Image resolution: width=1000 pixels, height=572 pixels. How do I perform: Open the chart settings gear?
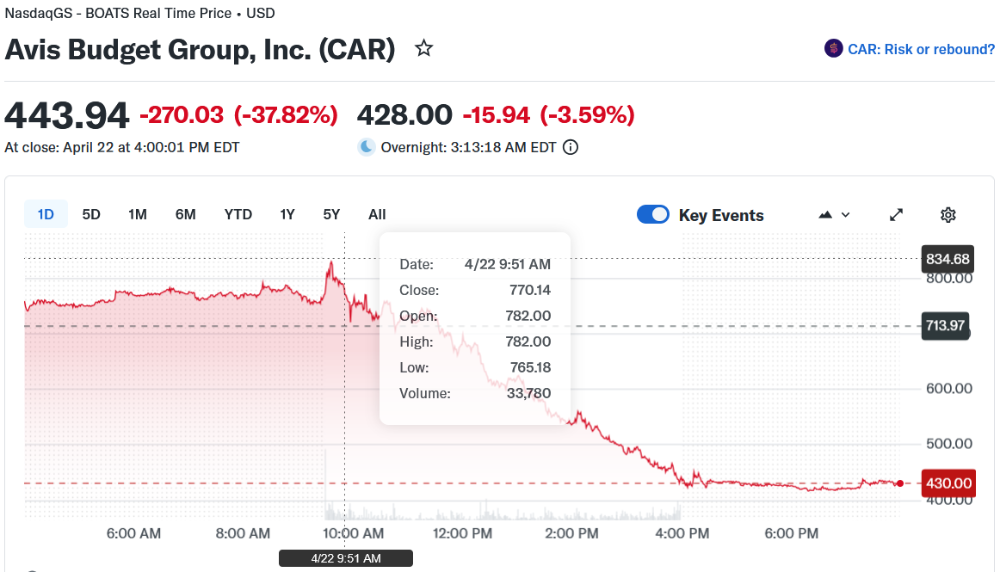pyautogui.click(x=948, y=215)
